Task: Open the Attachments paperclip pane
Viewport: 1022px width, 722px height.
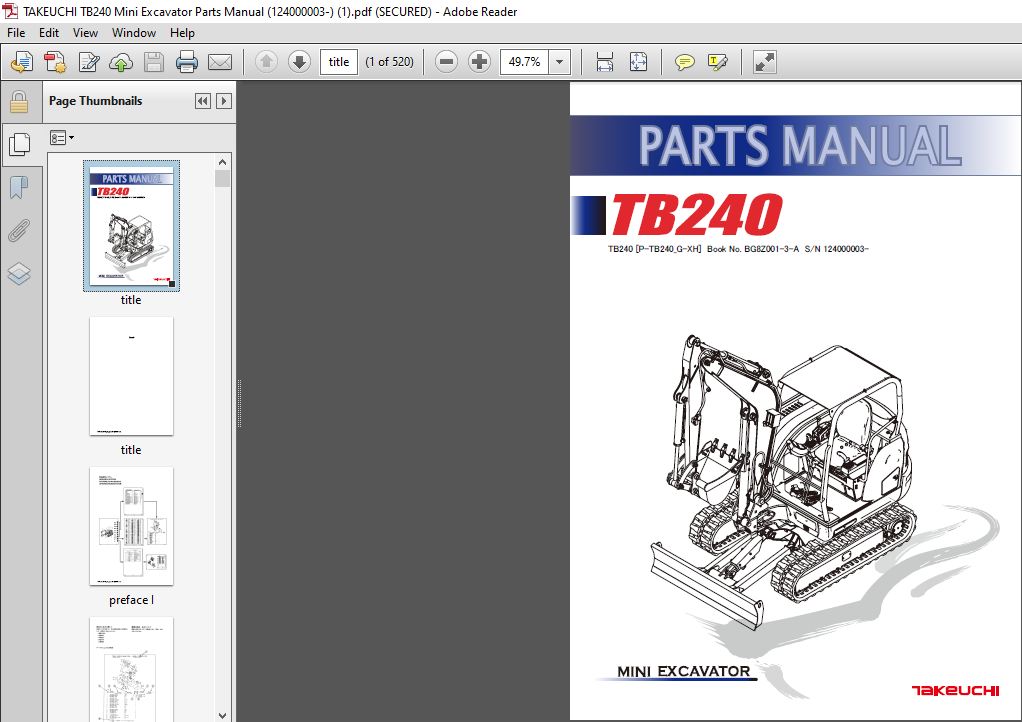Action: (19, 231)
